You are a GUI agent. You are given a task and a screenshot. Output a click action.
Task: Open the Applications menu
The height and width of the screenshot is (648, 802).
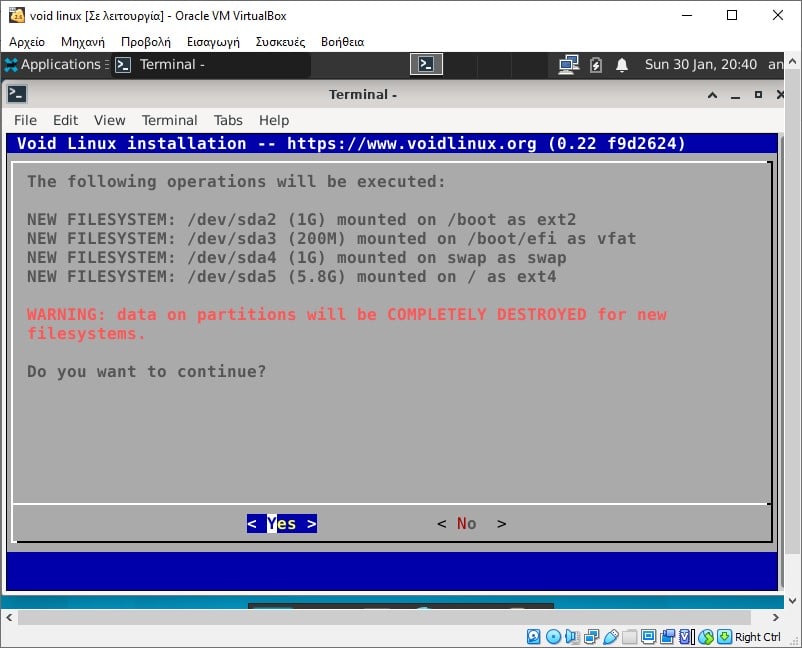click(55, 64)
